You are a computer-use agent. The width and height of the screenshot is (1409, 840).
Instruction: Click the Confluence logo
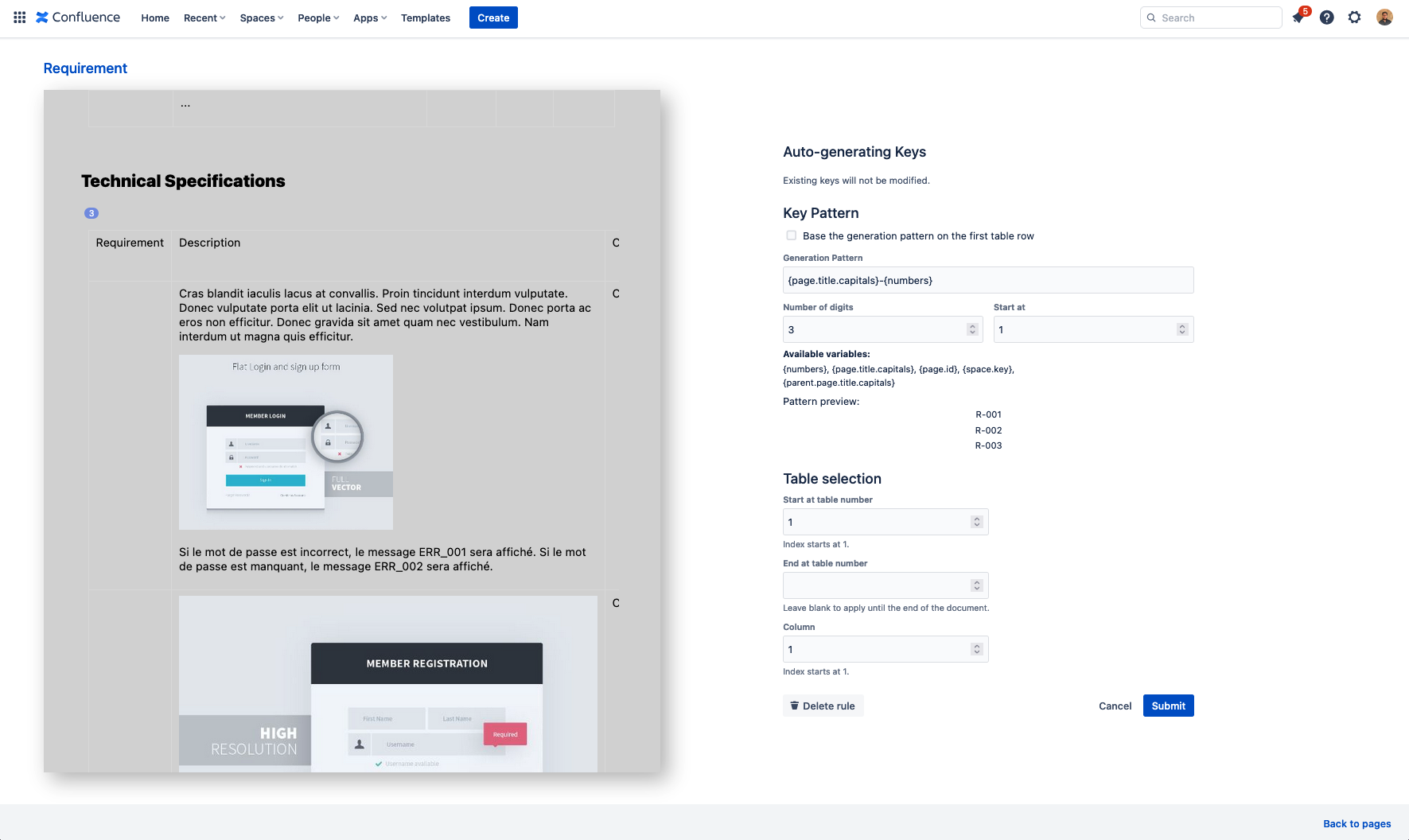click(x=78, y=17)
